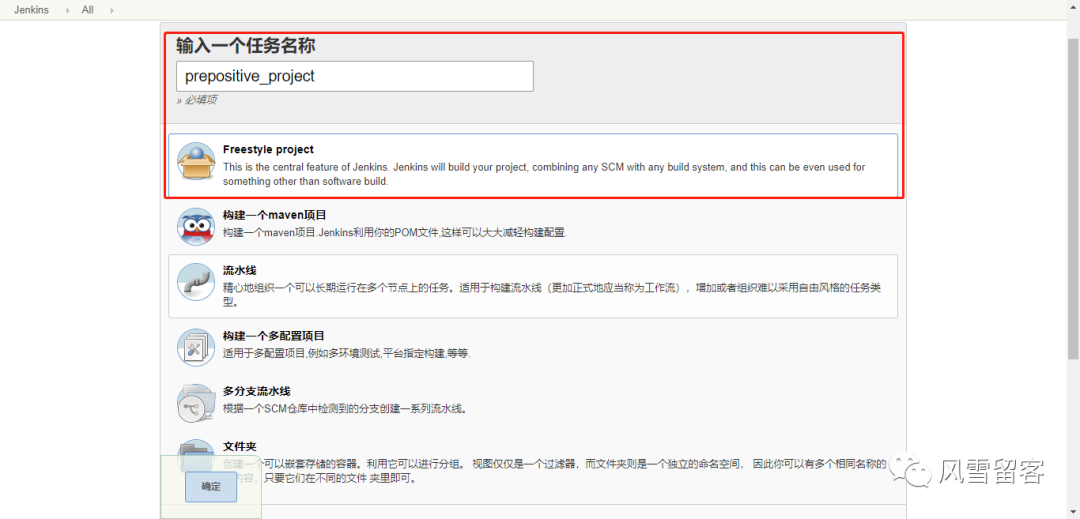Expand the arrow after Jenkins breadcrumb
Image resolution: width=1080 pixels, height=519 pixels.
coord(68,10)
